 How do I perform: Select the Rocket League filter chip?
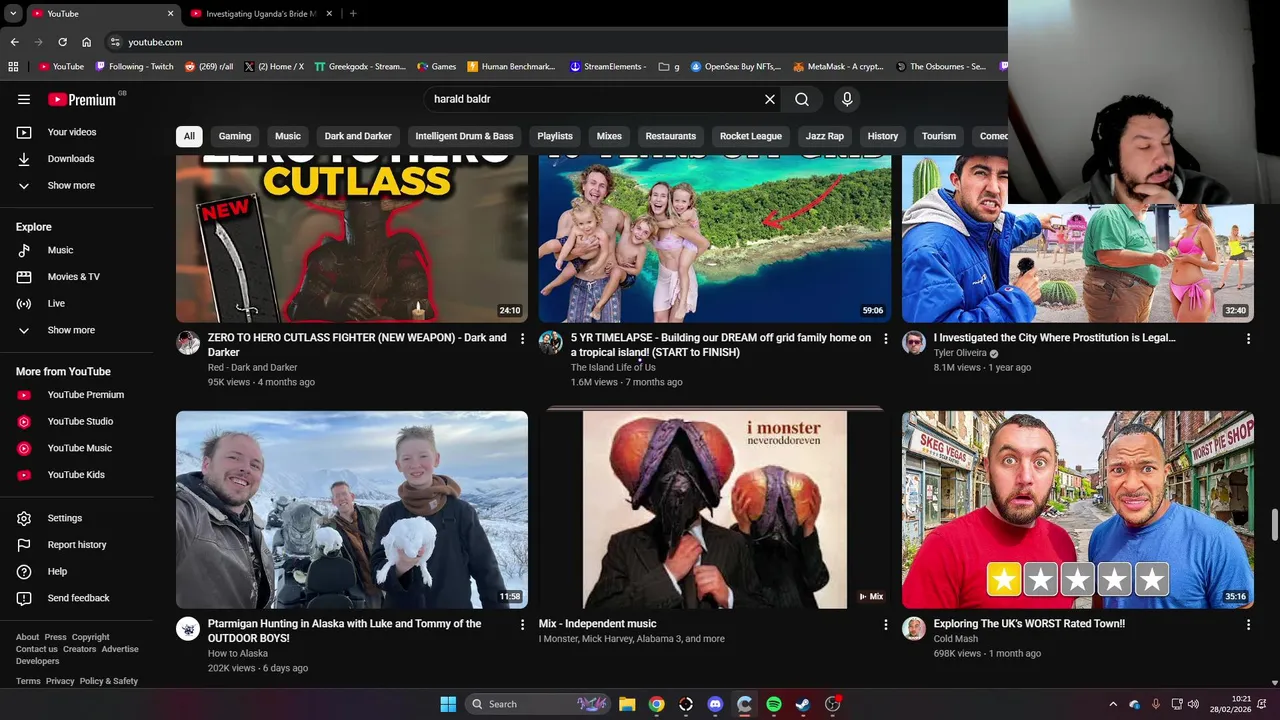coord(751,136)
